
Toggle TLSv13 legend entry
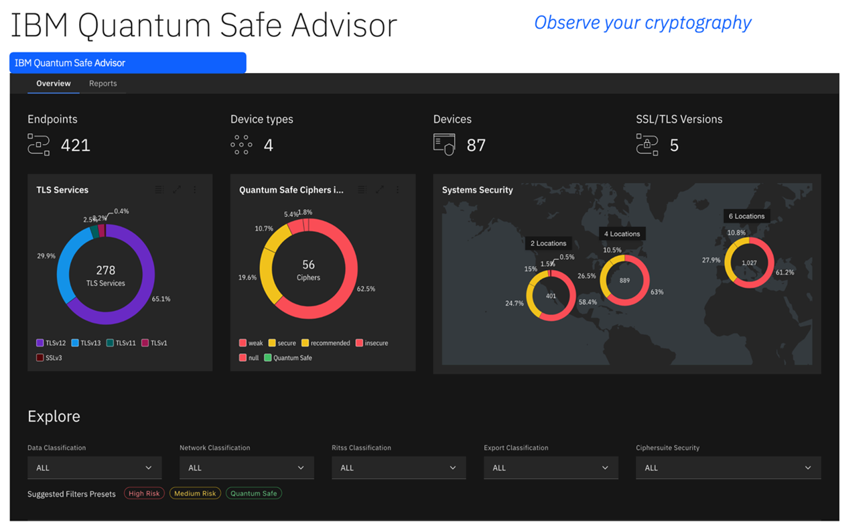pos(86,343)
